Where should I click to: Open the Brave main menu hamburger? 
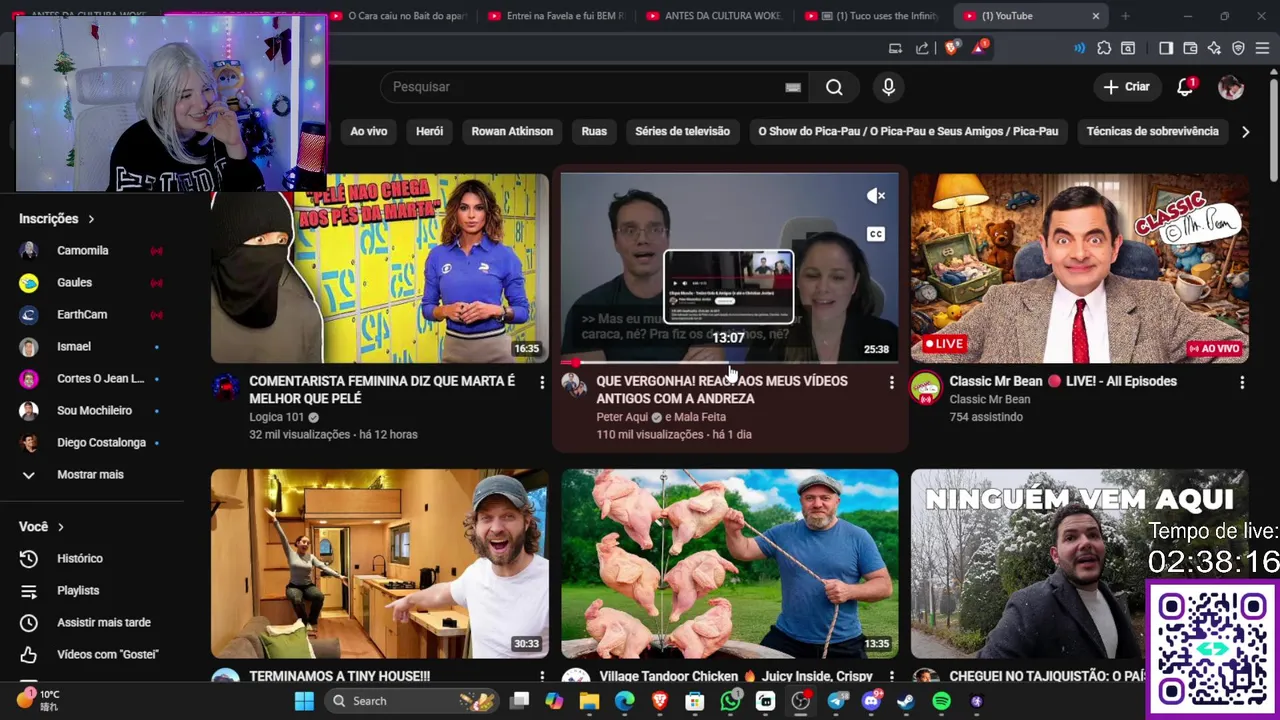point(1263,48)
